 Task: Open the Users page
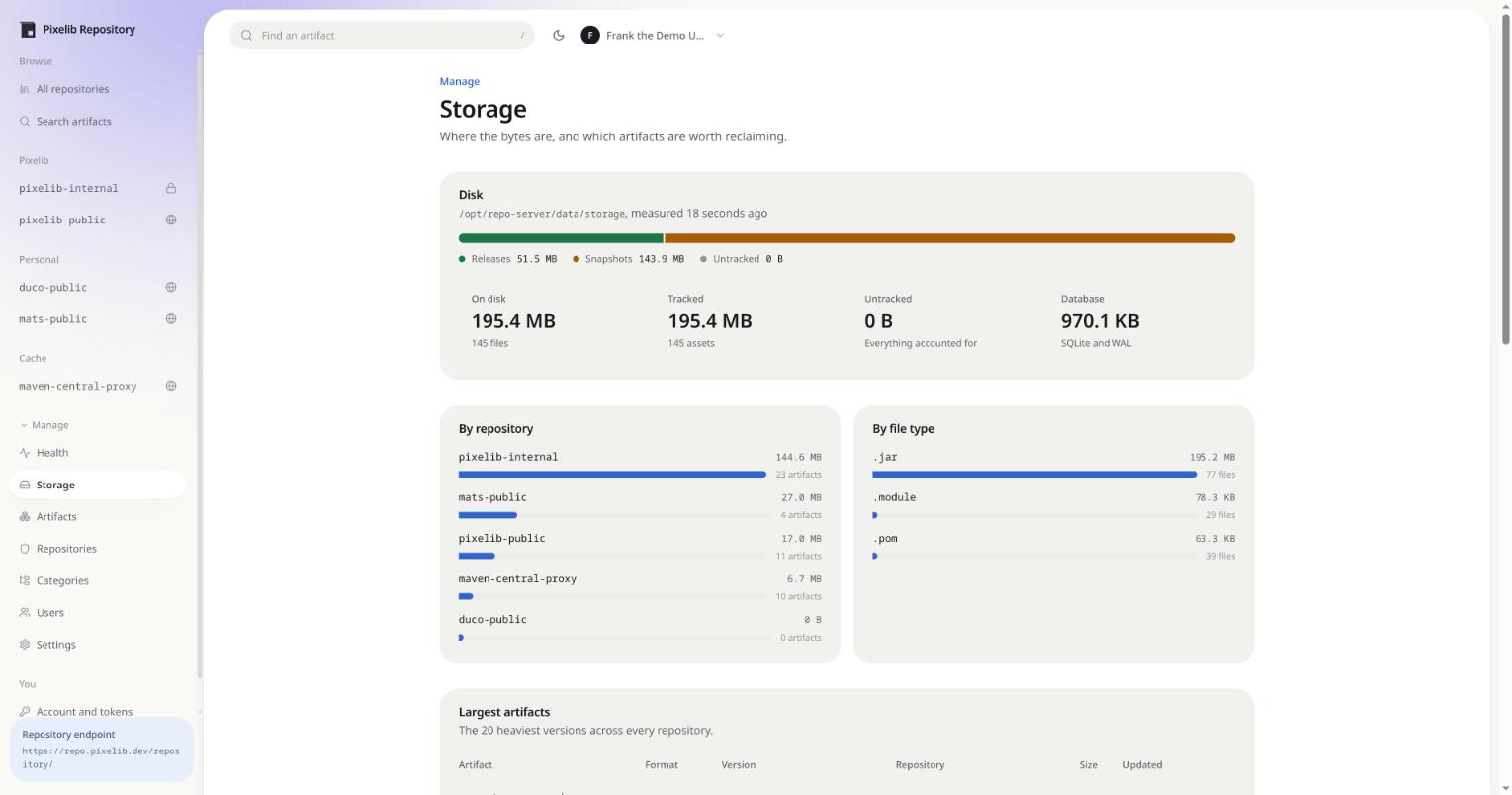(98, 612)
